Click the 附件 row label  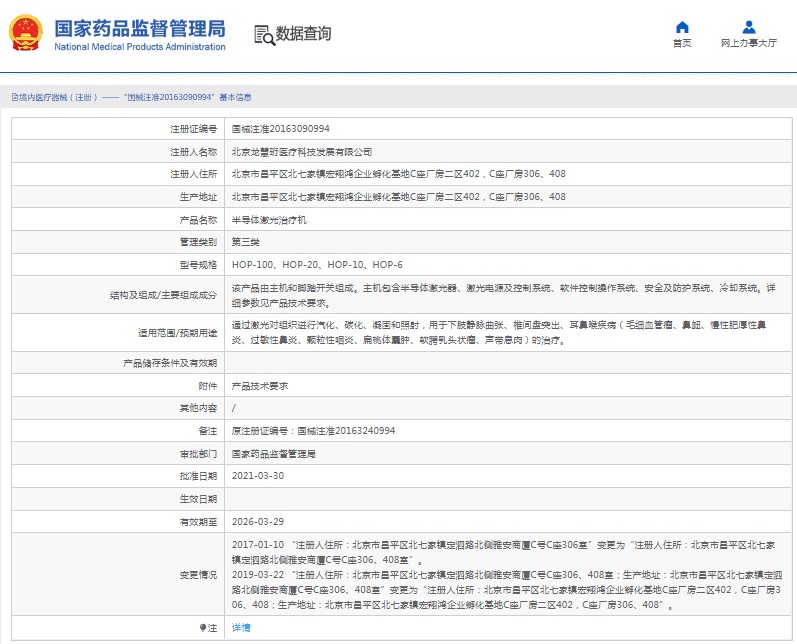click(x=207, y=386)
